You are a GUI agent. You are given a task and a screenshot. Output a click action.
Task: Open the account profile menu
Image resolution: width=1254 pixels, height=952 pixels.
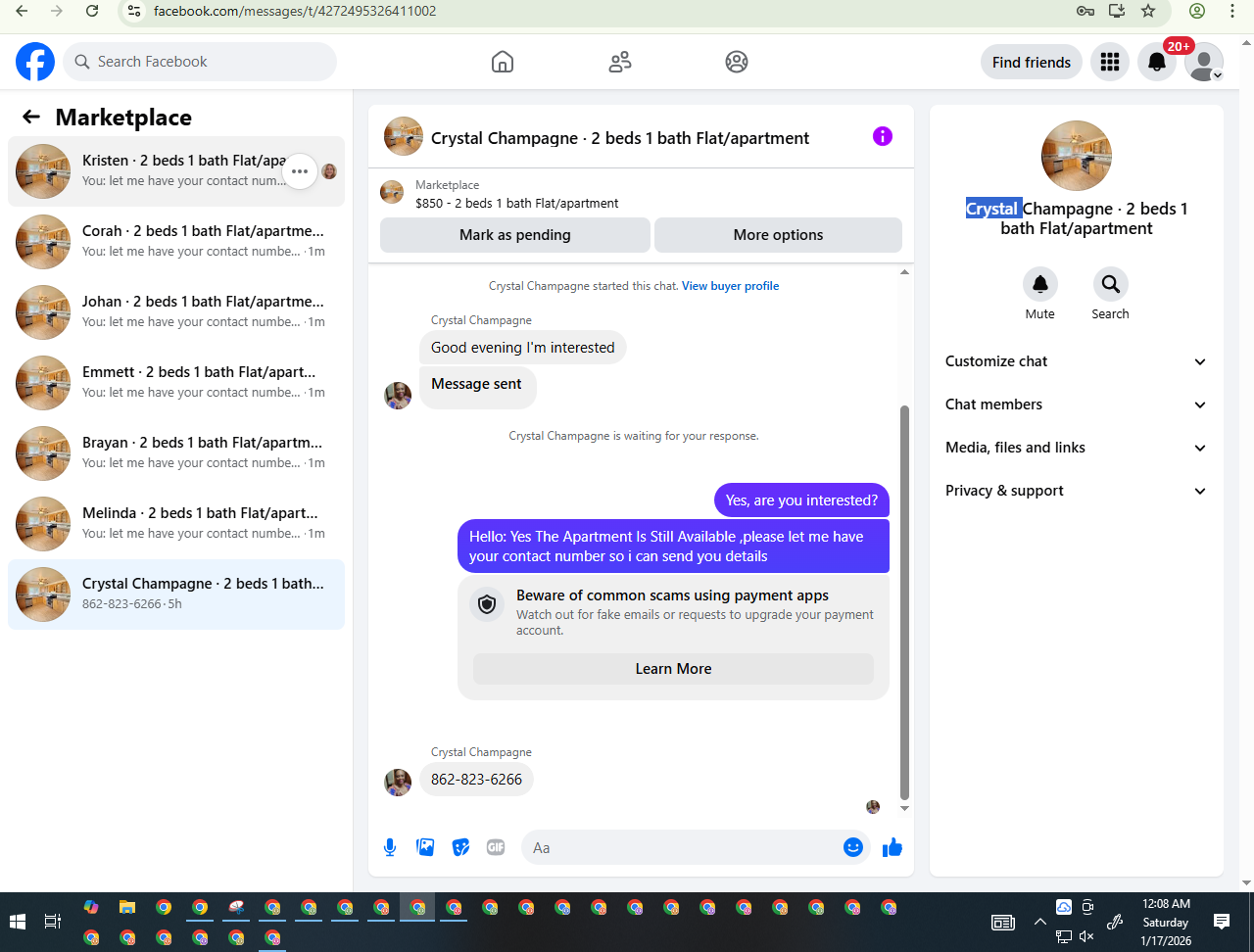(x=1204, y=62)
